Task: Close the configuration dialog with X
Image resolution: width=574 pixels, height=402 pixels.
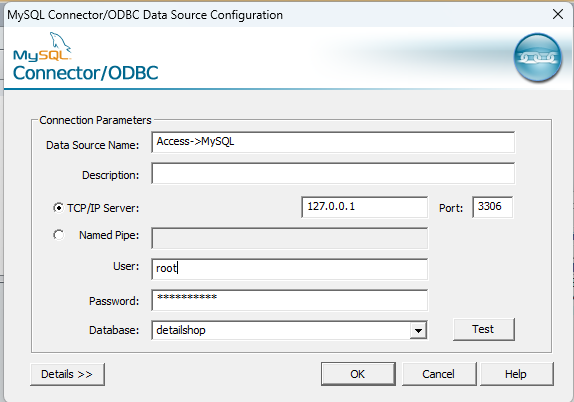Action: point(558,14)
